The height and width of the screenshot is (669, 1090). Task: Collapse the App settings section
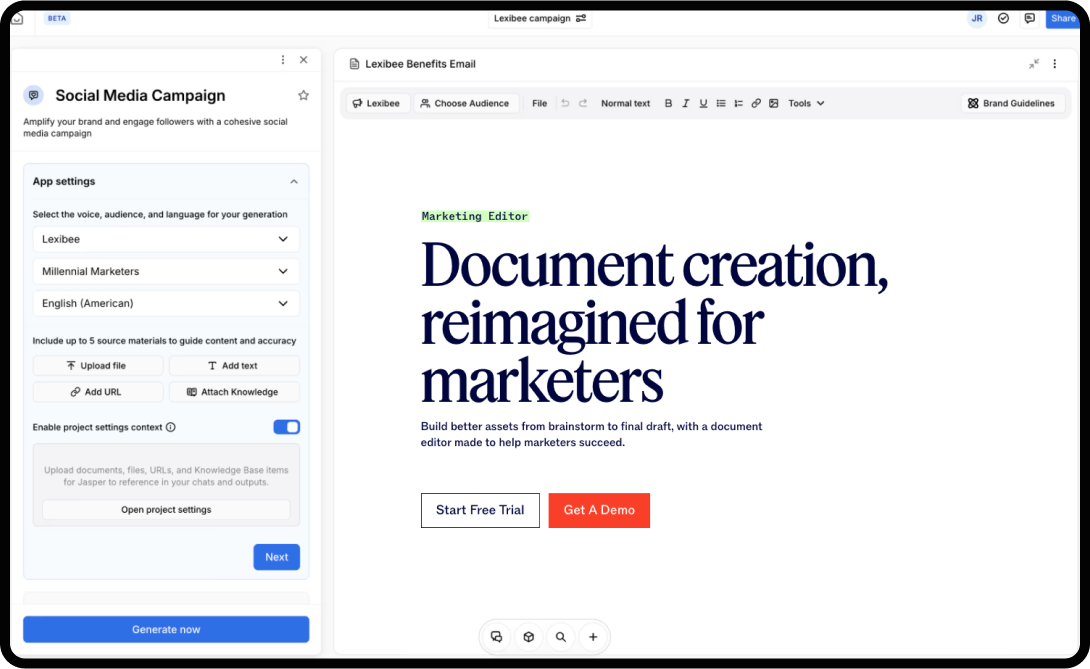coord(294,182)
